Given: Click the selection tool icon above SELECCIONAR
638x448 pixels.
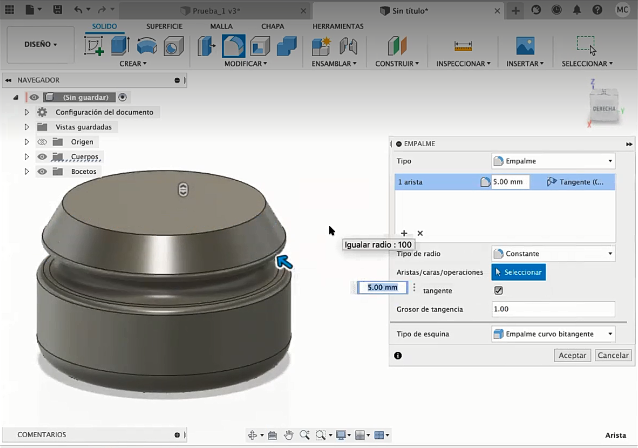Looking at the screenshot, I should click(586, 45).
